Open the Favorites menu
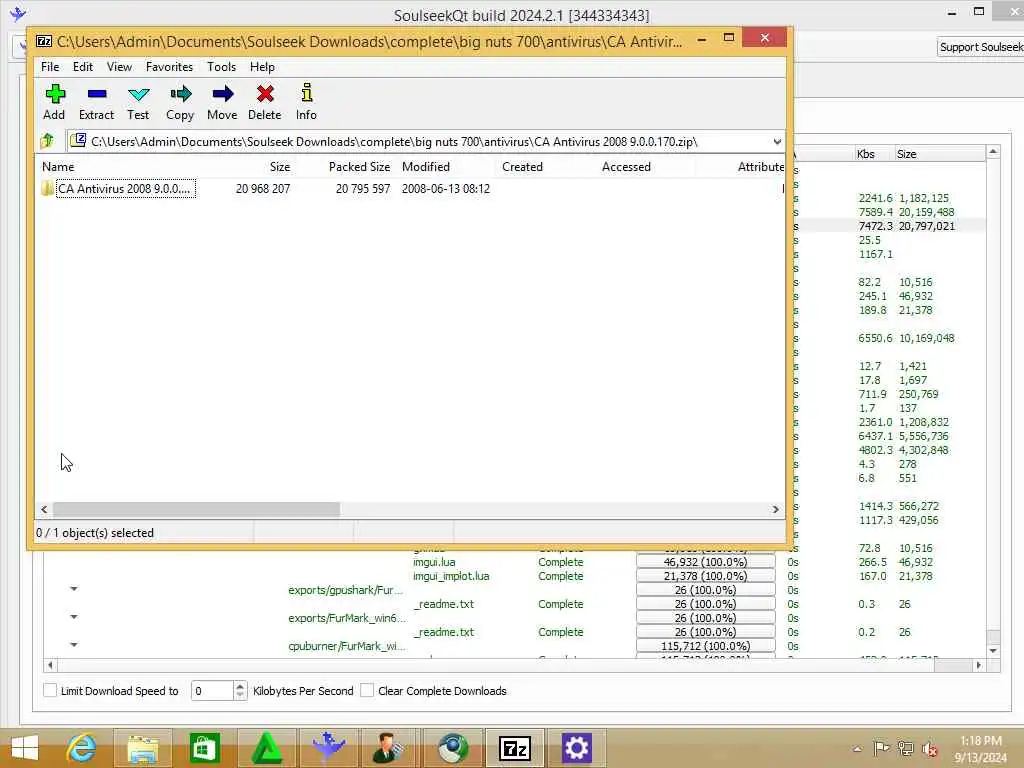The image size is (1024, 768). click(169, 67)
